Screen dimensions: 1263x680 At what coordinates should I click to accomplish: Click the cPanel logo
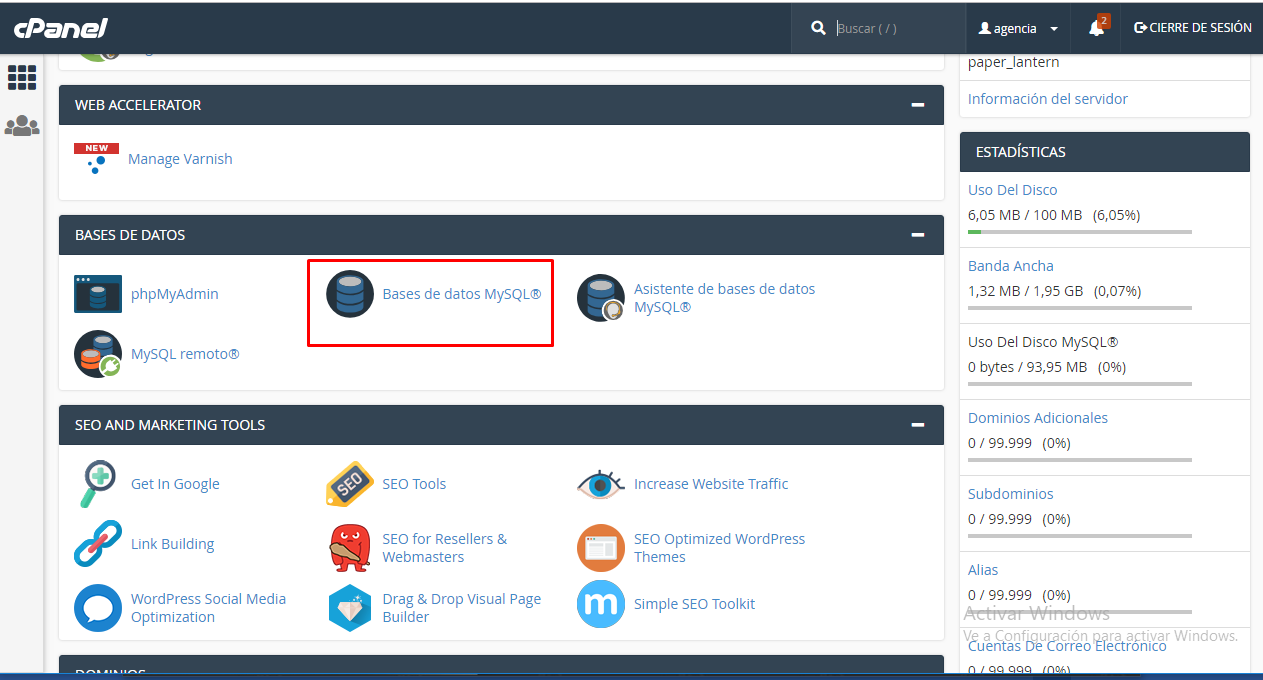coord(60,28)
